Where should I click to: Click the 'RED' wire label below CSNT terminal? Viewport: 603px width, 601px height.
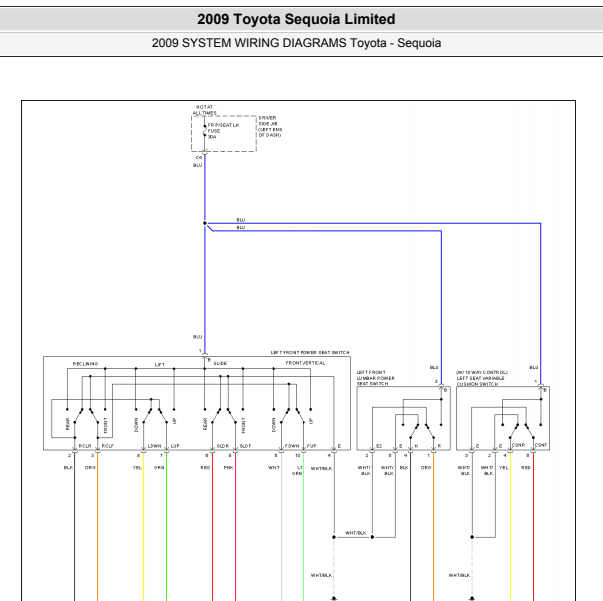pyautogui.click(x=526, y=468)
